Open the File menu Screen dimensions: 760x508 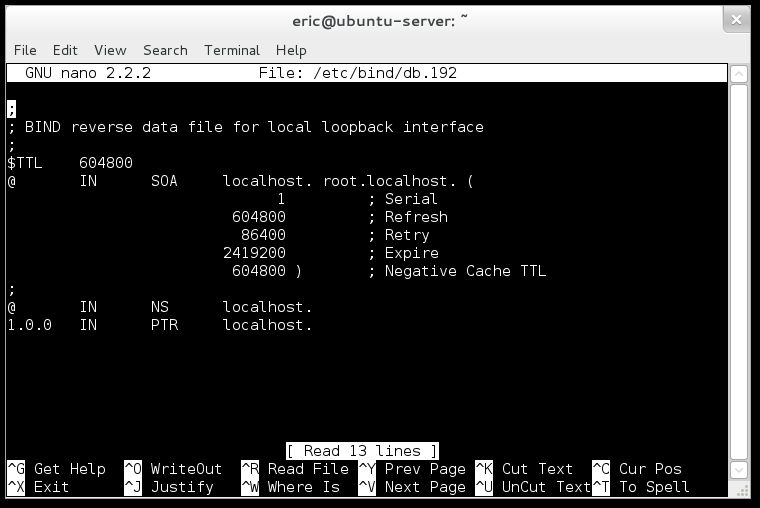25,50
